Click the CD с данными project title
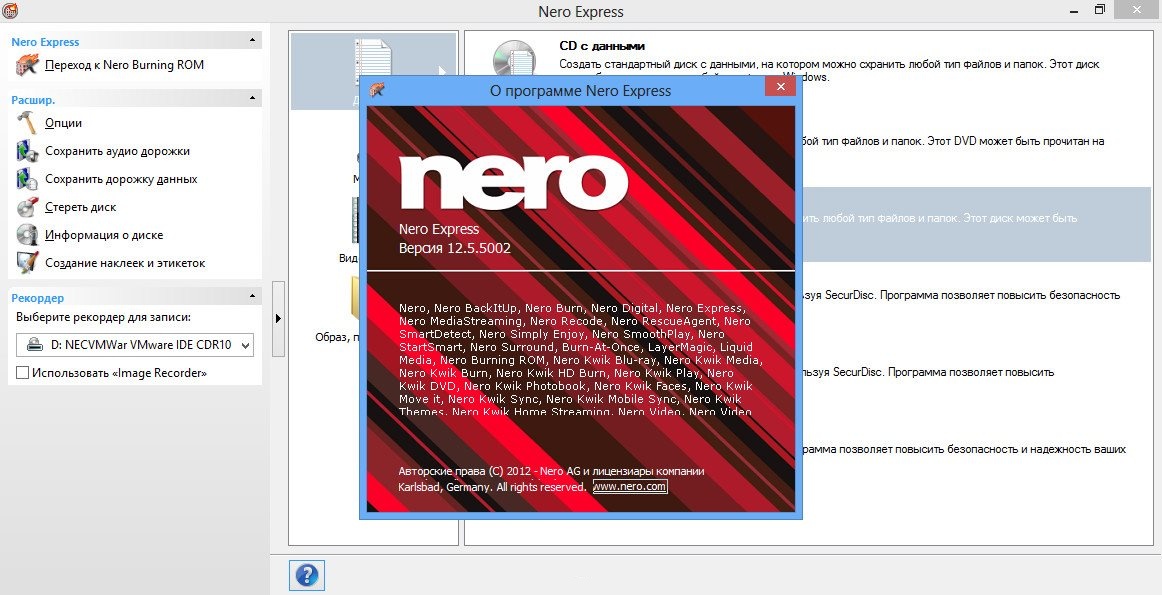 click(601, 46)
